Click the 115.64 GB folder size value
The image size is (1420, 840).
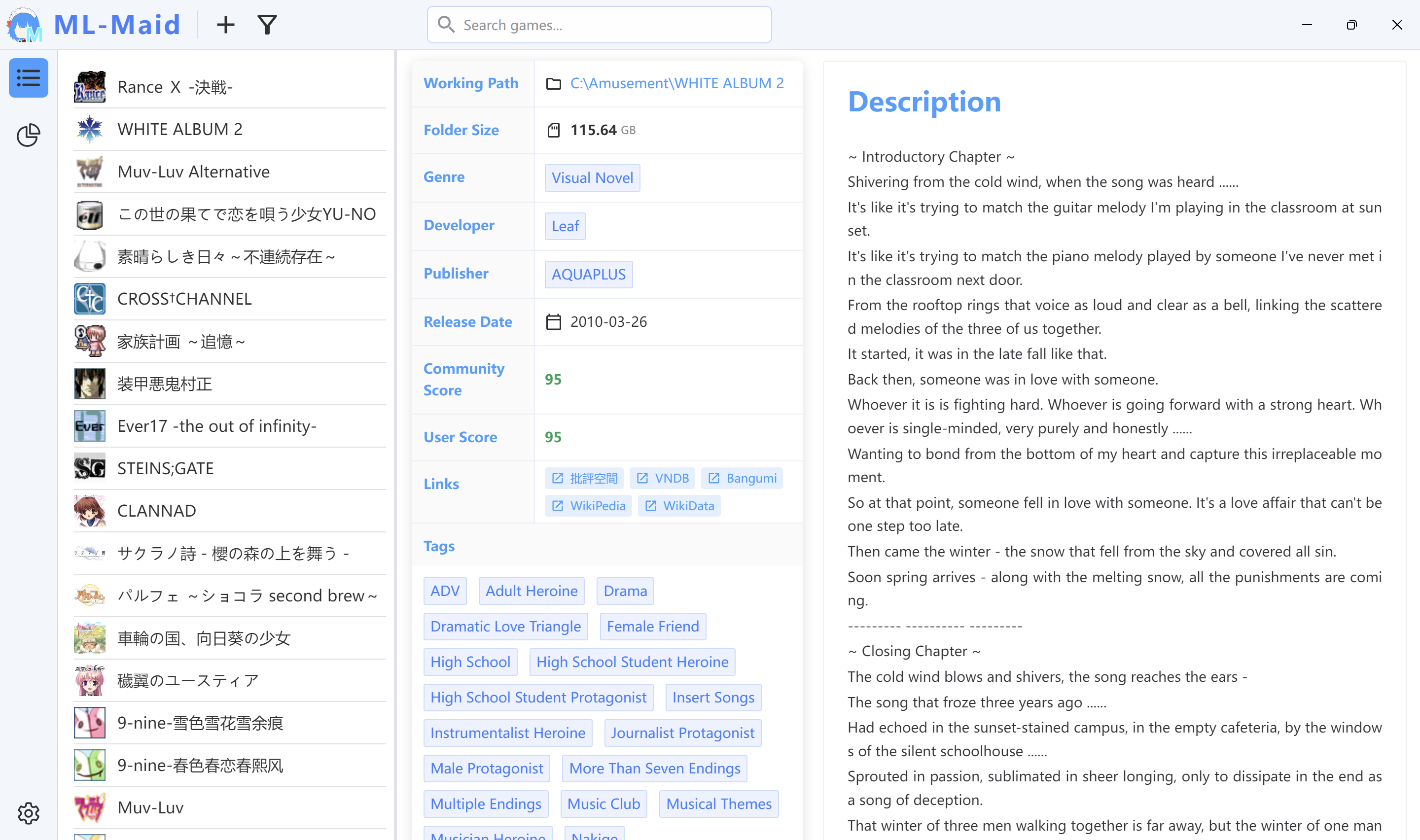click(x=603, y=130)
